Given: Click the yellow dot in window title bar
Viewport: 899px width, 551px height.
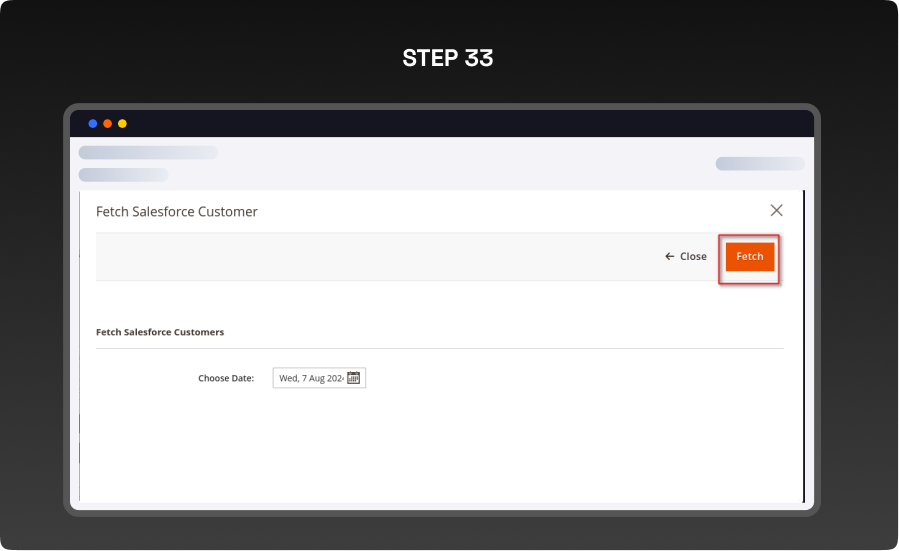Looking at the screenshot, I should pos(122,123).
